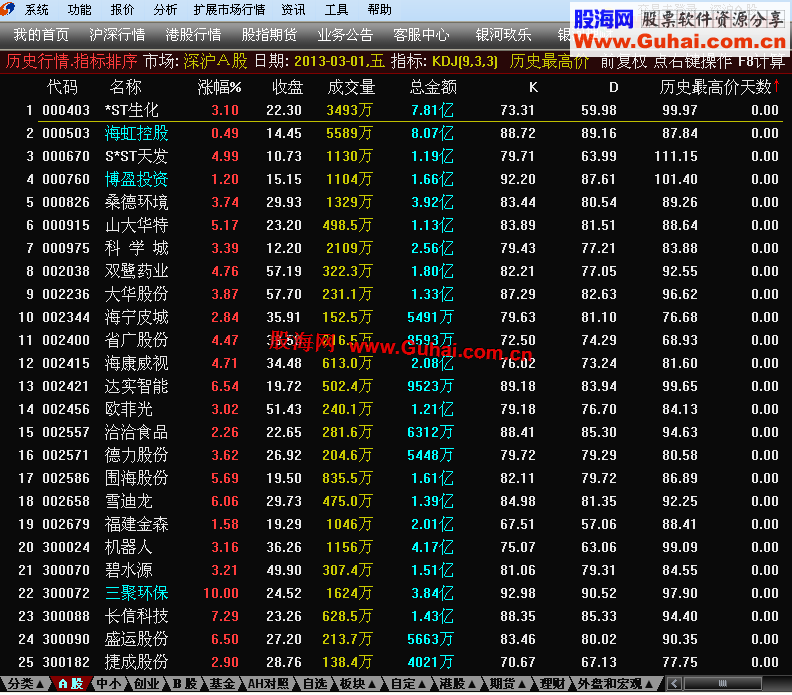Image resolution: width=792 pixels, height=695 pixels.
Task: Click the left scroll arrow at bottom
Action: 673,684
